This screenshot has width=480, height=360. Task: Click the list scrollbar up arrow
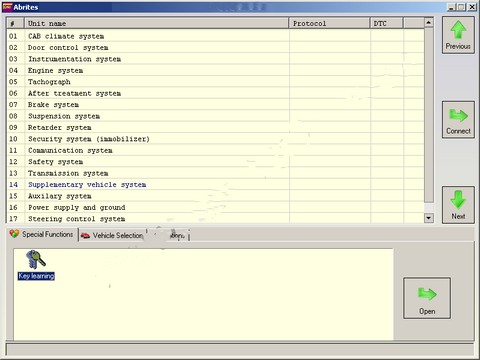(429, 23)
